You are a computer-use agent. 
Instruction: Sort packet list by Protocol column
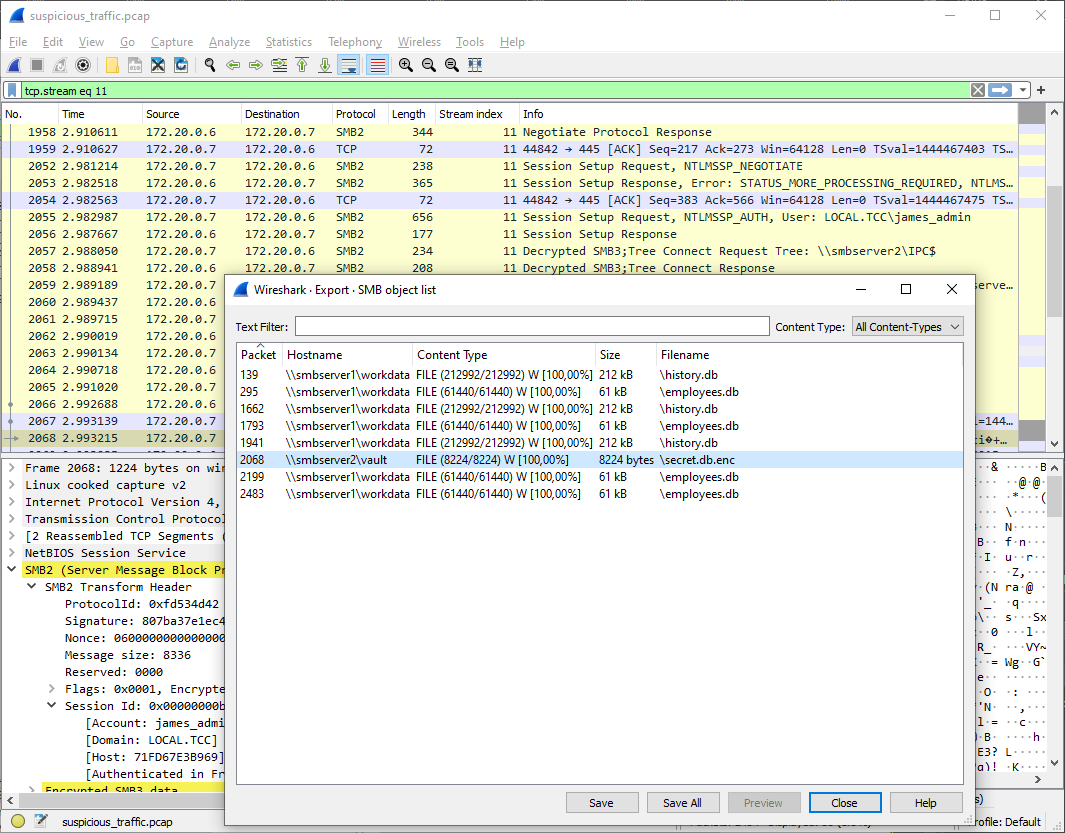point(359,114)
